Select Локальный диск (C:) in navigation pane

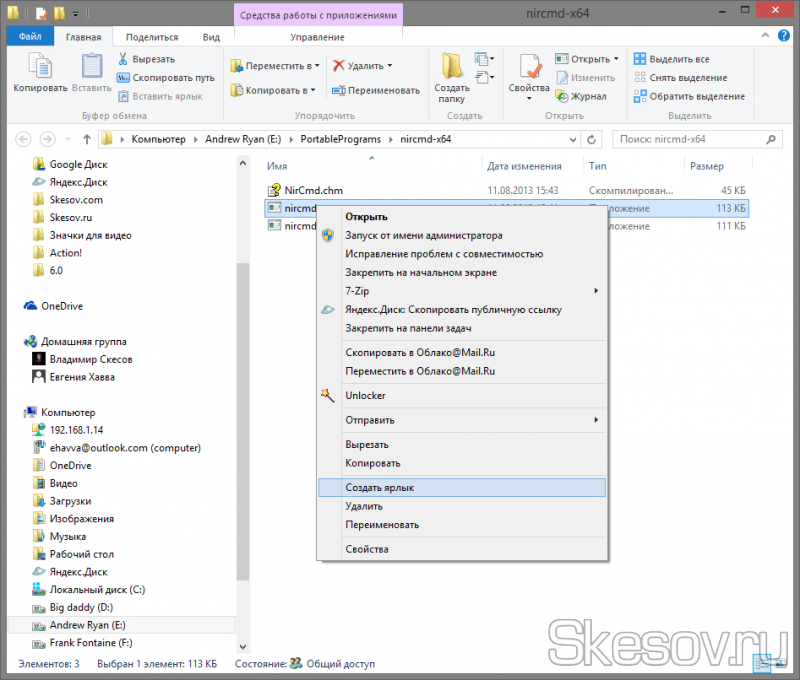tap(97, 590)
